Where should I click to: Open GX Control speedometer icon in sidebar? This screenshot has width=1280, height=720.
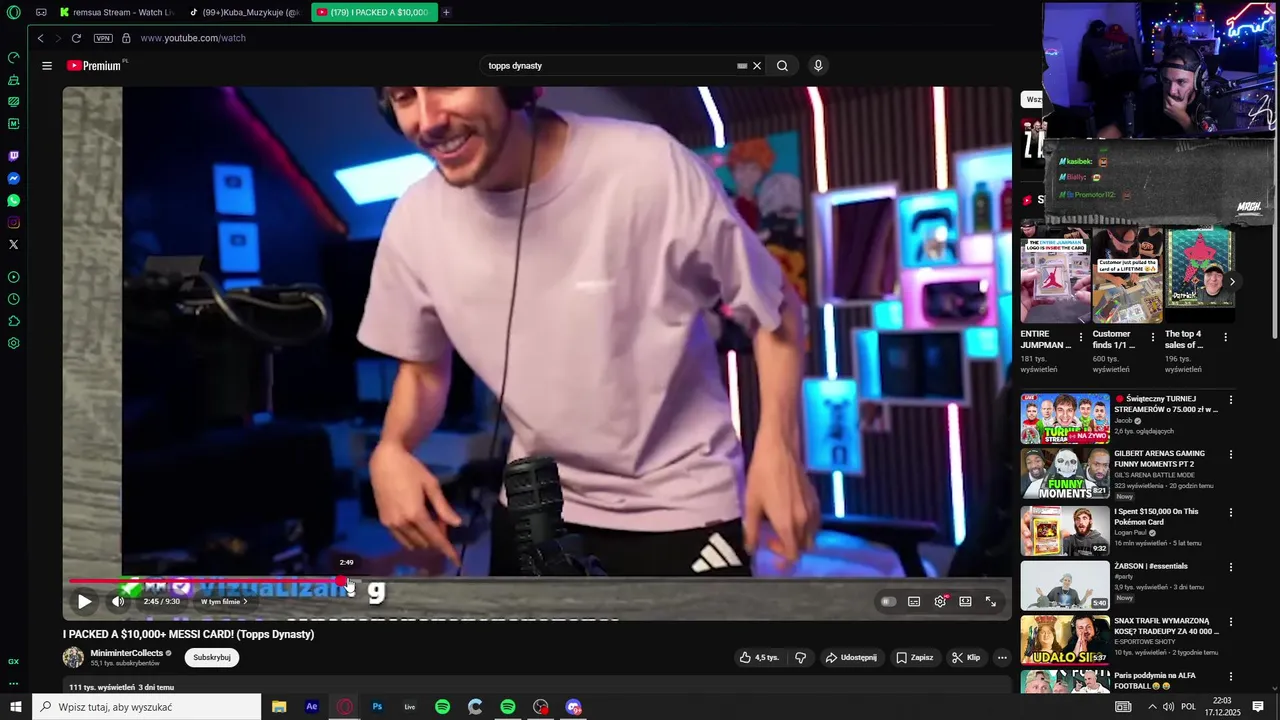(13, 57)
